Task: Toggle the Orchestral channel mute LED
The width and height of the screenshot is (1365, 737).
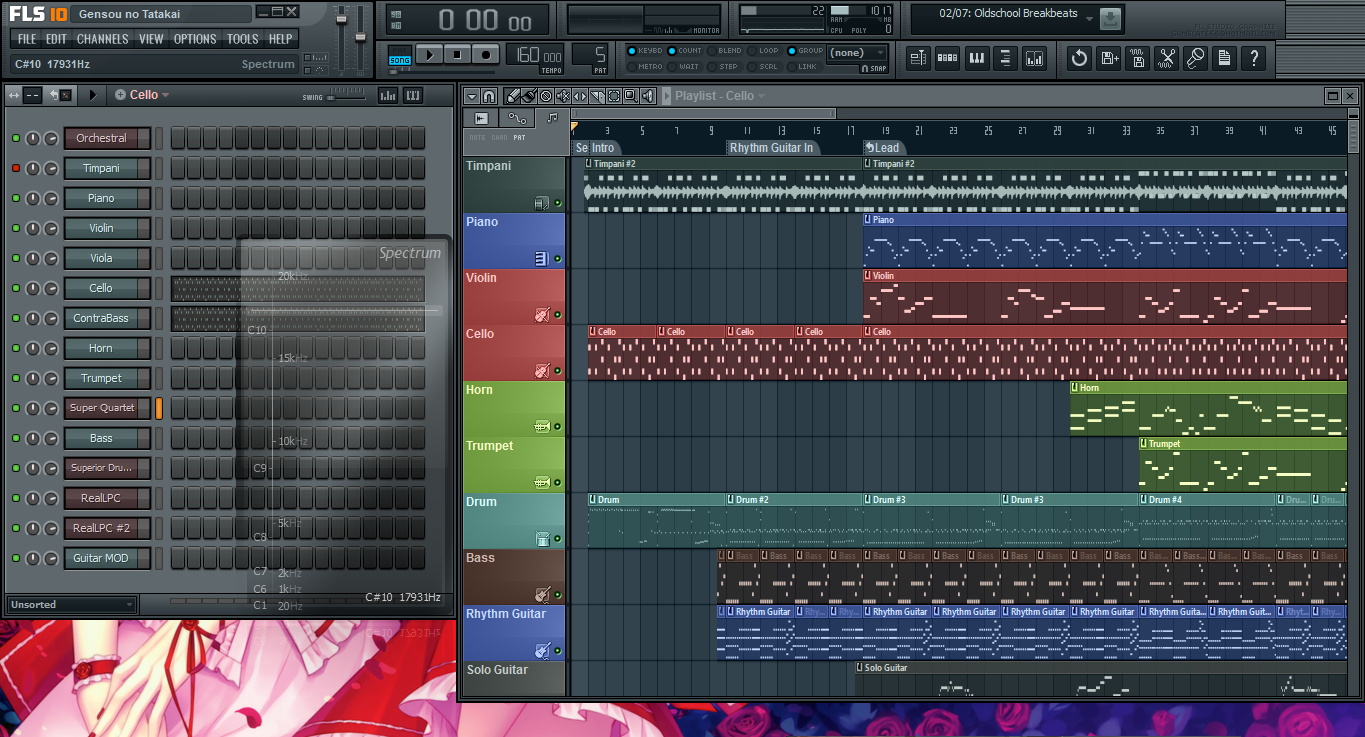Action: point(16,138)
